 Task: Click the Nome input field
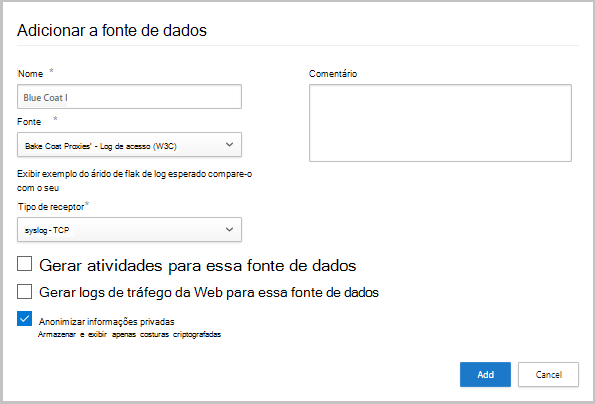129,97
